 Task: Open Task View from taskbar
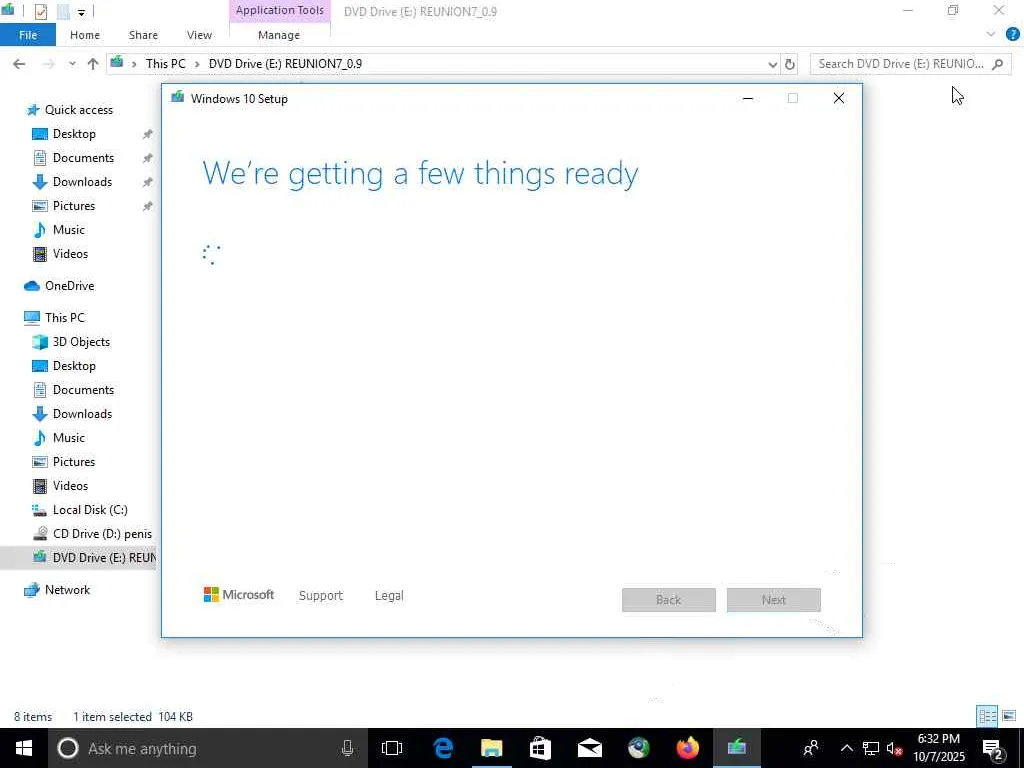[392, 748]
